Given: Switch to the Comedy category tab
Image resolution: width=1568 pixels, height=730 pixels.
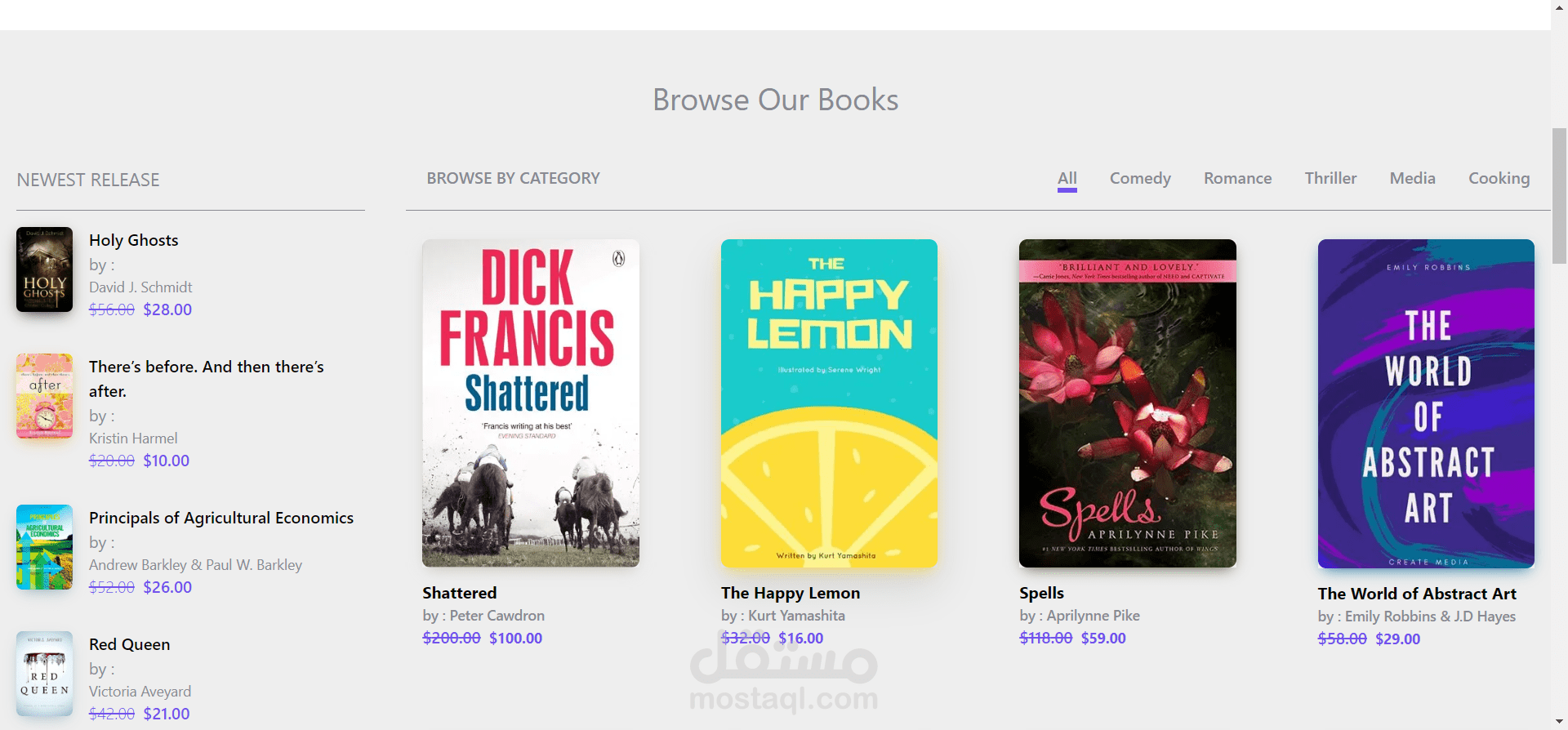Looking at the screenshot, I should pyautogui.click(x=1140, y=178).
